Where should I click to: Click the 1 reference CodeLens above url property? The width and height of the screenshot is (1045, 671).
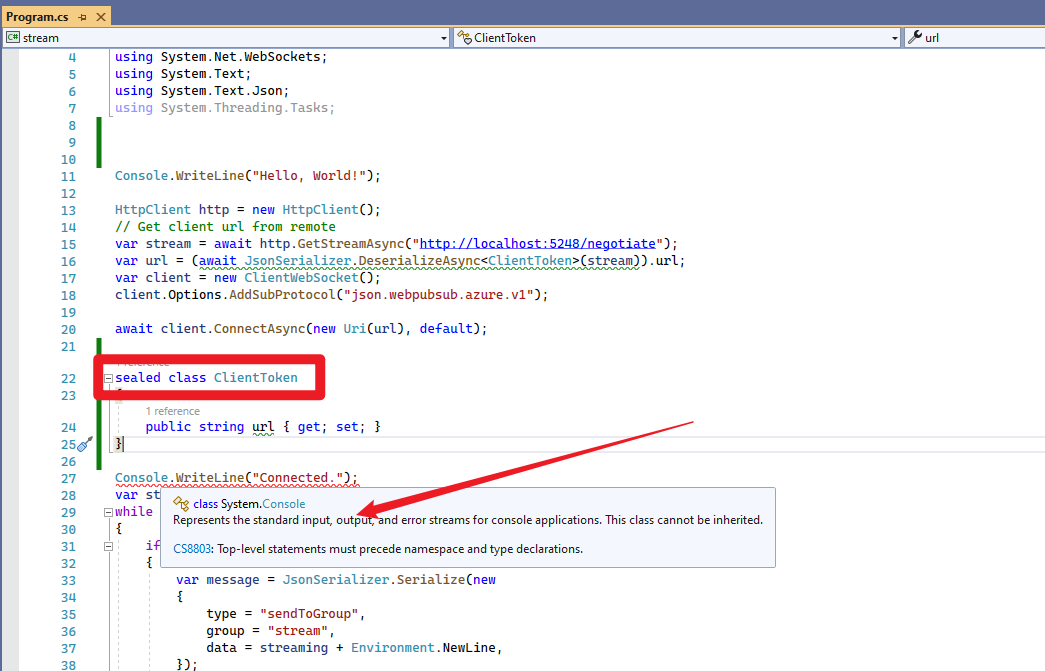click(x=172, y=411)
